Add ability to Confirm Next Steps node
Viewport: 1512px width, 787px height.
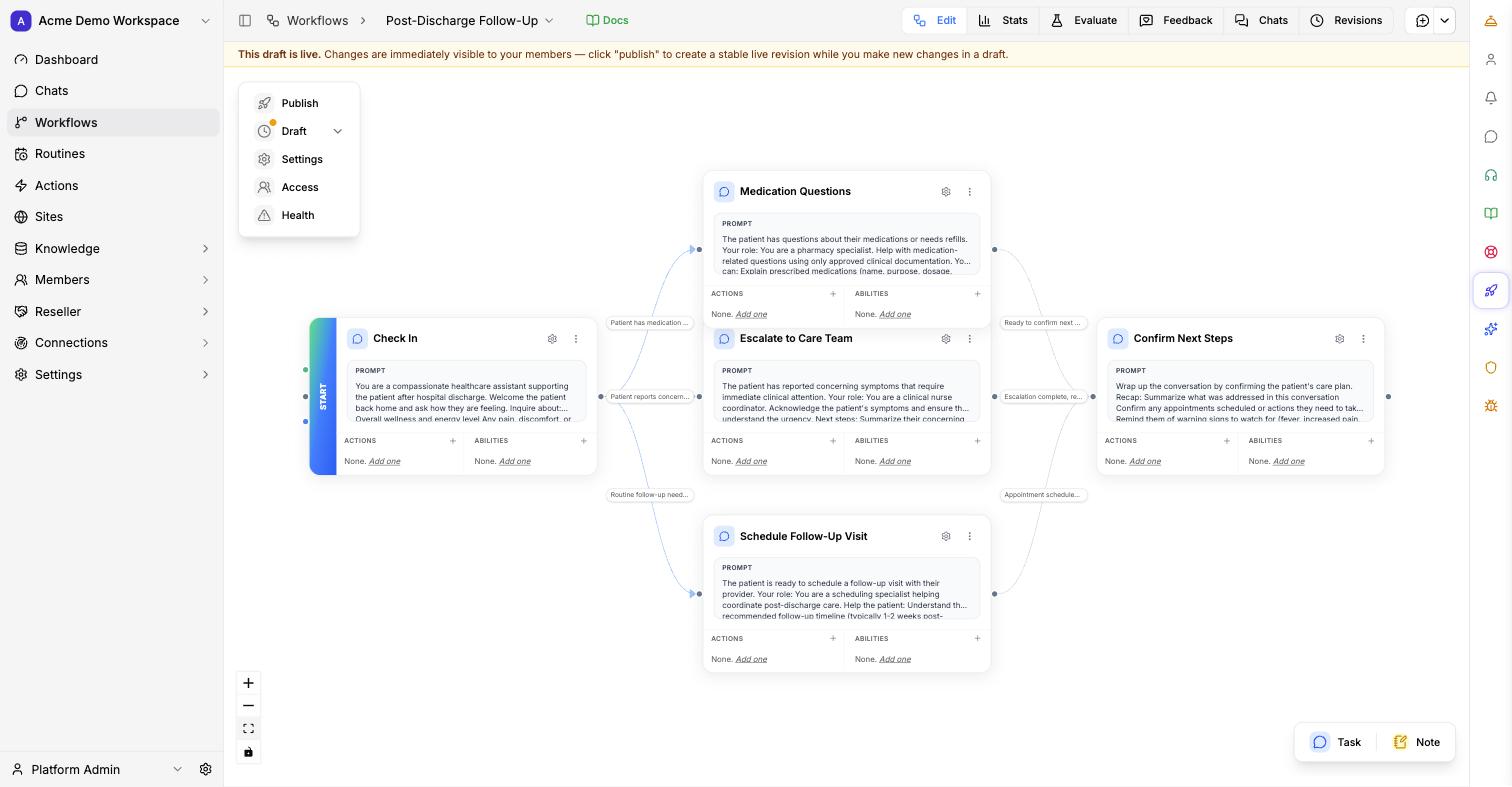1371,441
